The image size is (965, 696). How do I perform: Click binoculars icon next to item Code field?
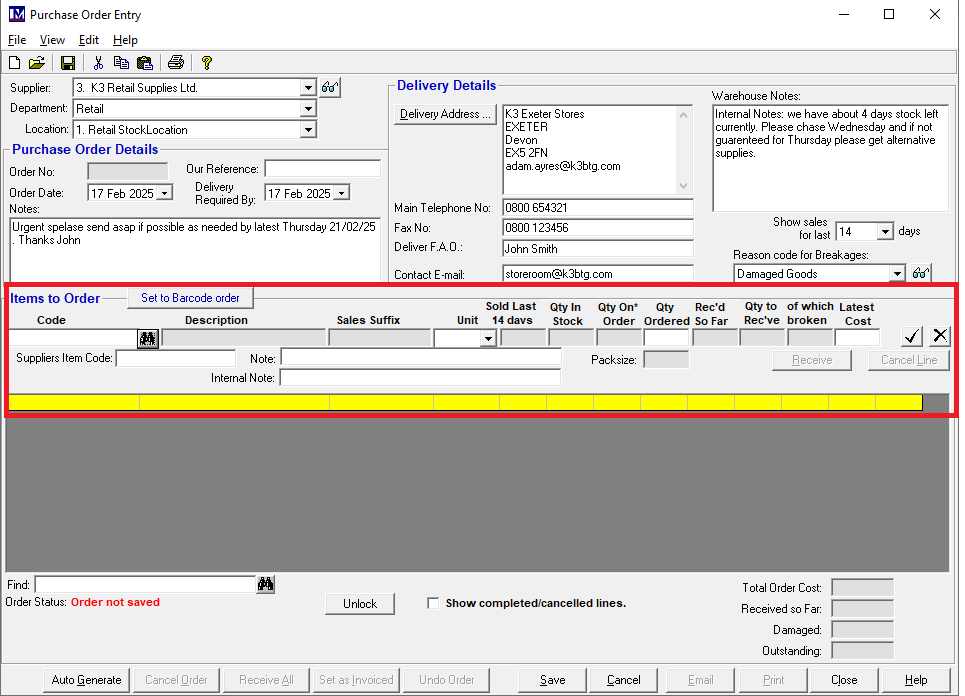pyautogui.click(x=149, y=338)
